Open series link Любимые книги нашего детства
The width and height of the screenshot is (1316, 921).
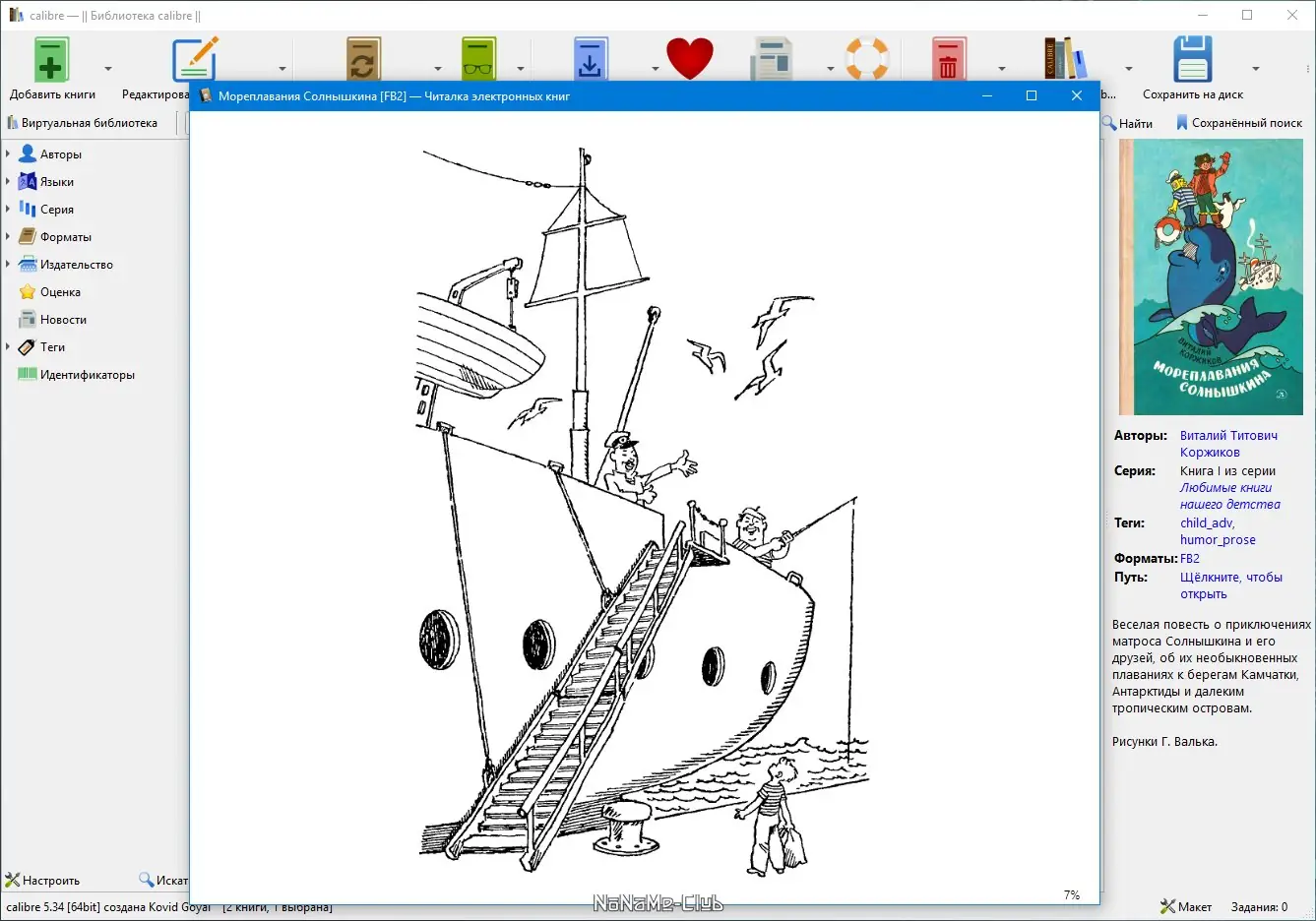coord(1230,496)
